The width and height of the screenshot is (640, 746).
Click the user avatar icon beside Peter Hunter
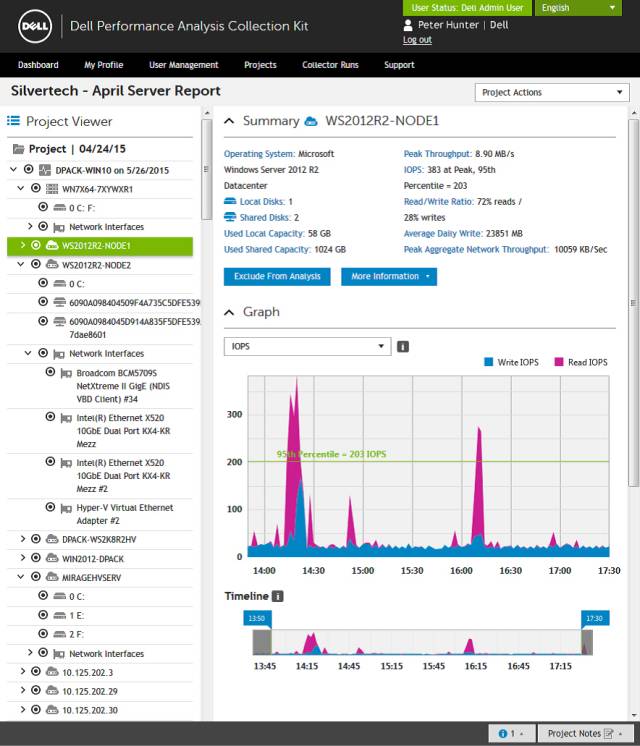[x=408, y=25]
